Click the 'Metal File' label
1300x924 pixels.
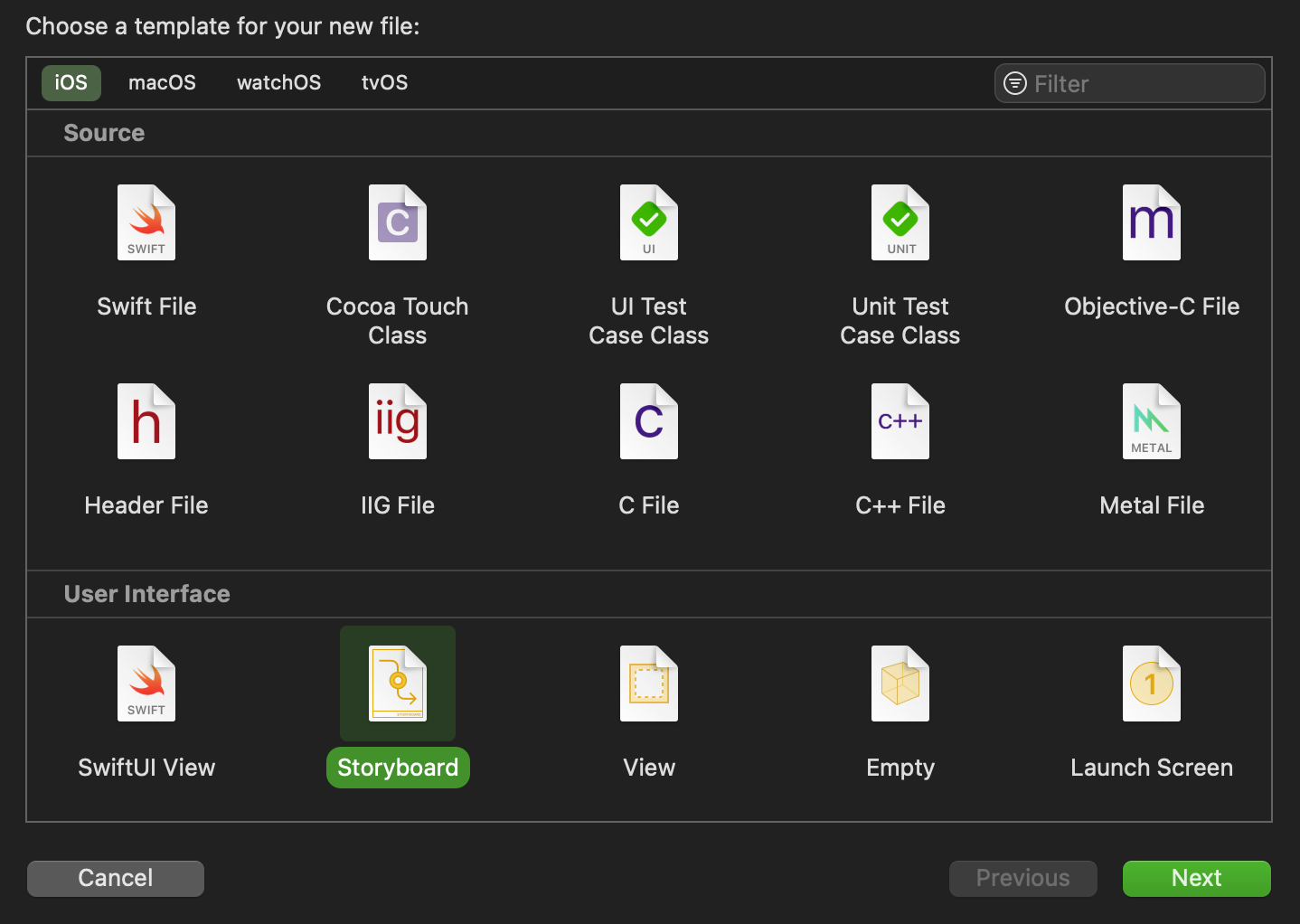1152,505
